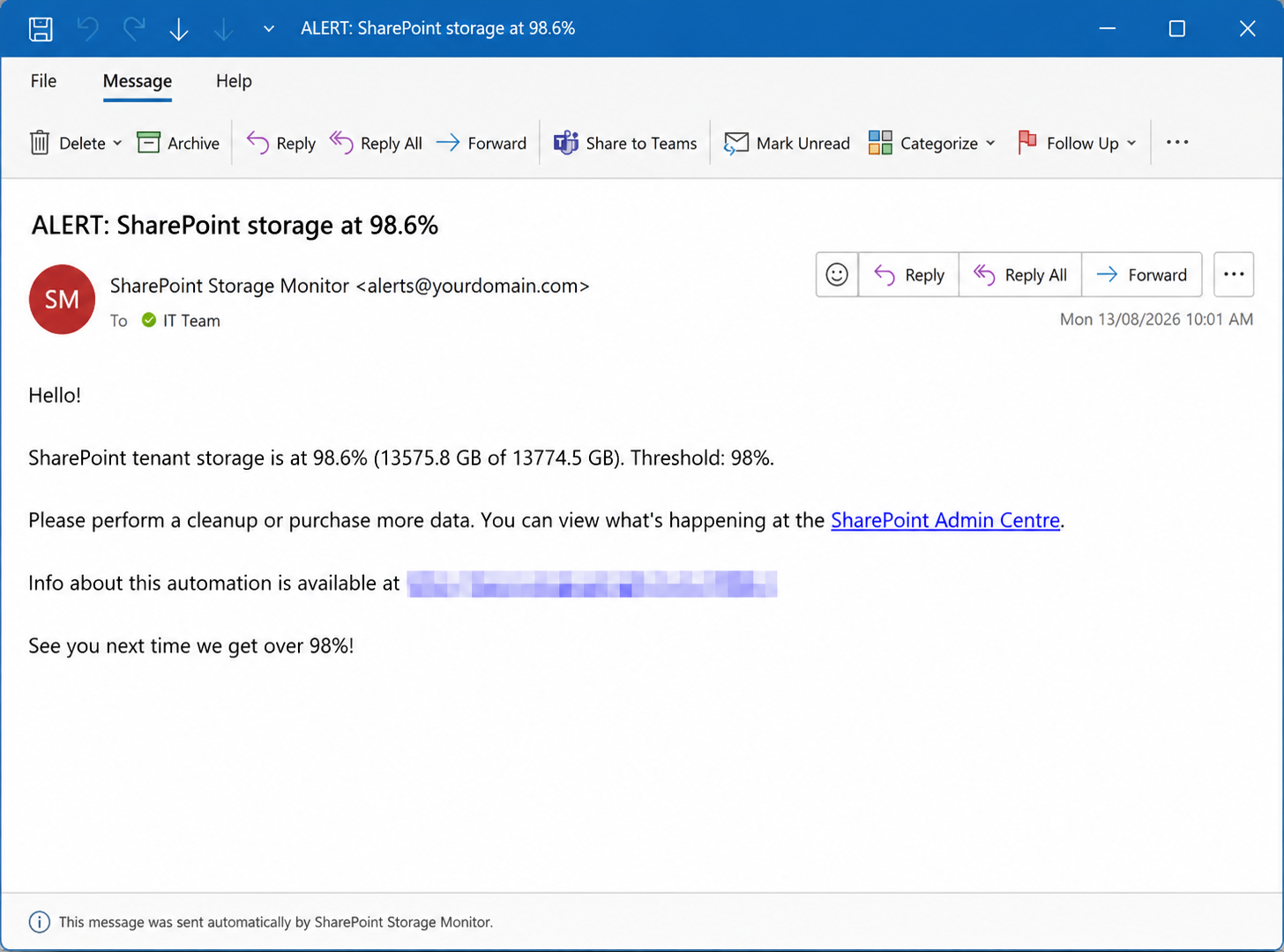
Task: Click Reply All button in message header
Action: click(x=1020, y=275)
